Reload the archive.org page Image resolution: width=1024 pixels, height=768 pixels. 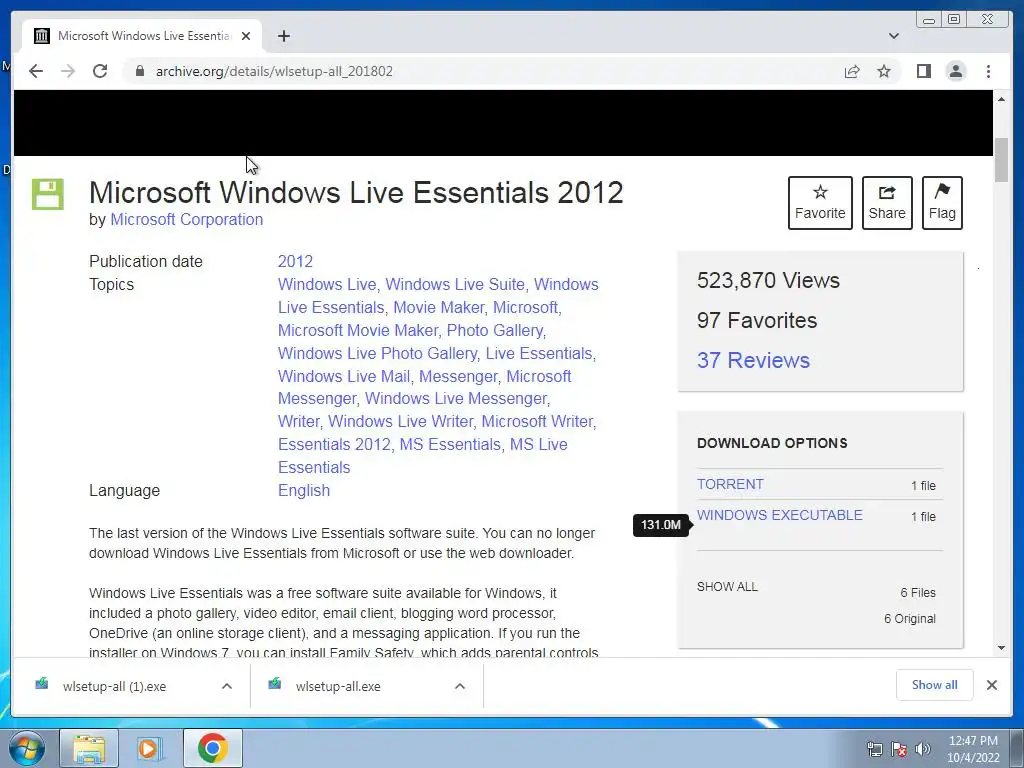(x=100, y=71)
